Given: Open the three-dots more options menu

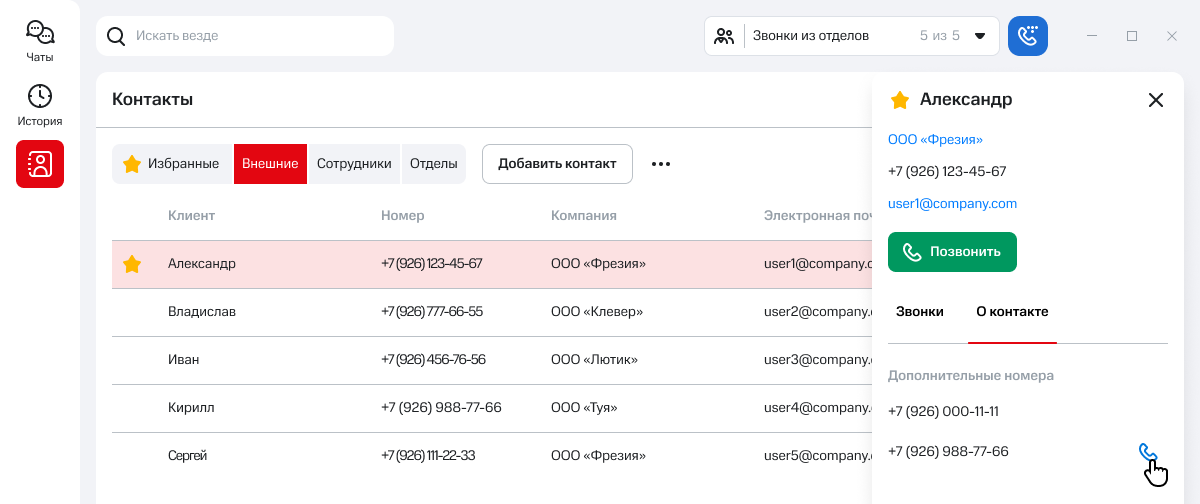Looking at the screenshot, I should [661, 164].
